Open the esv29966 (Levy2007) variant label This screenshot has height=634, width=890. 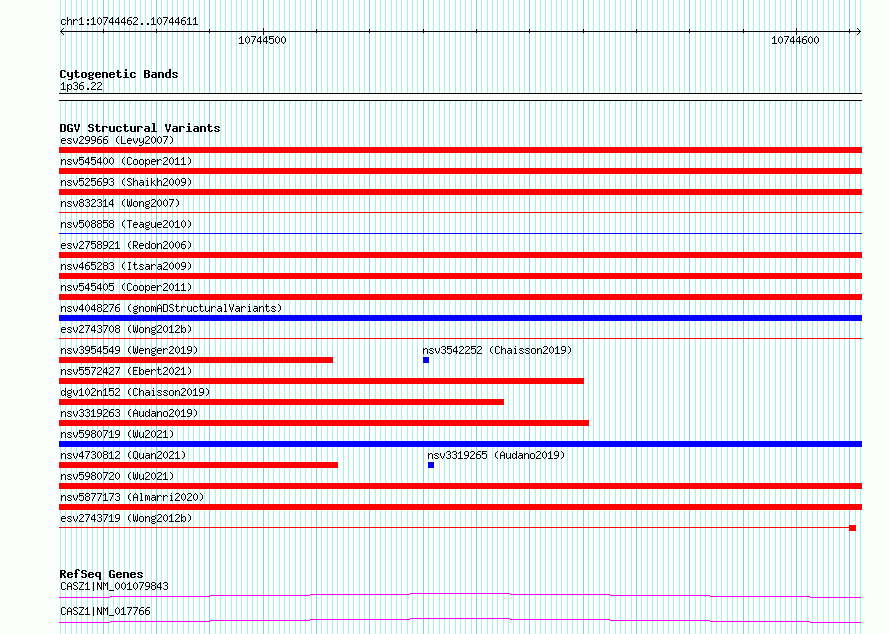tap(117, 140)
